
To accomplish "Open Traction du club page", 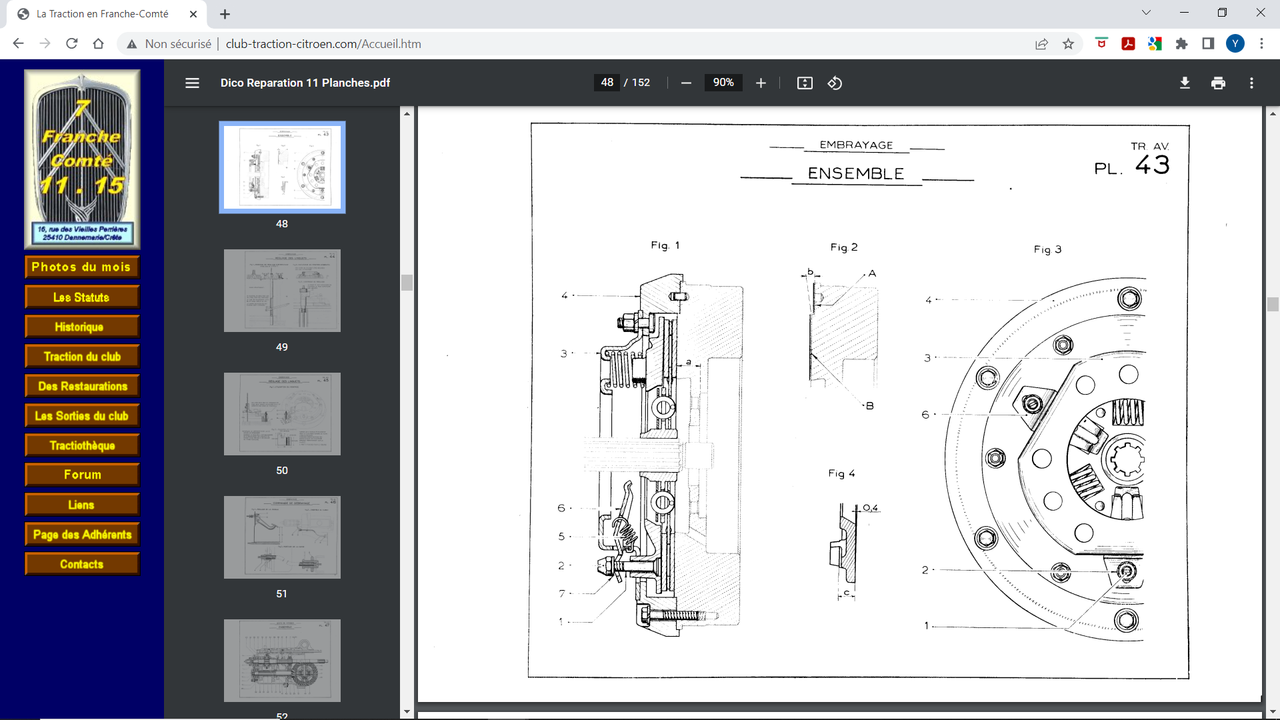I will (x=81, y=356).
